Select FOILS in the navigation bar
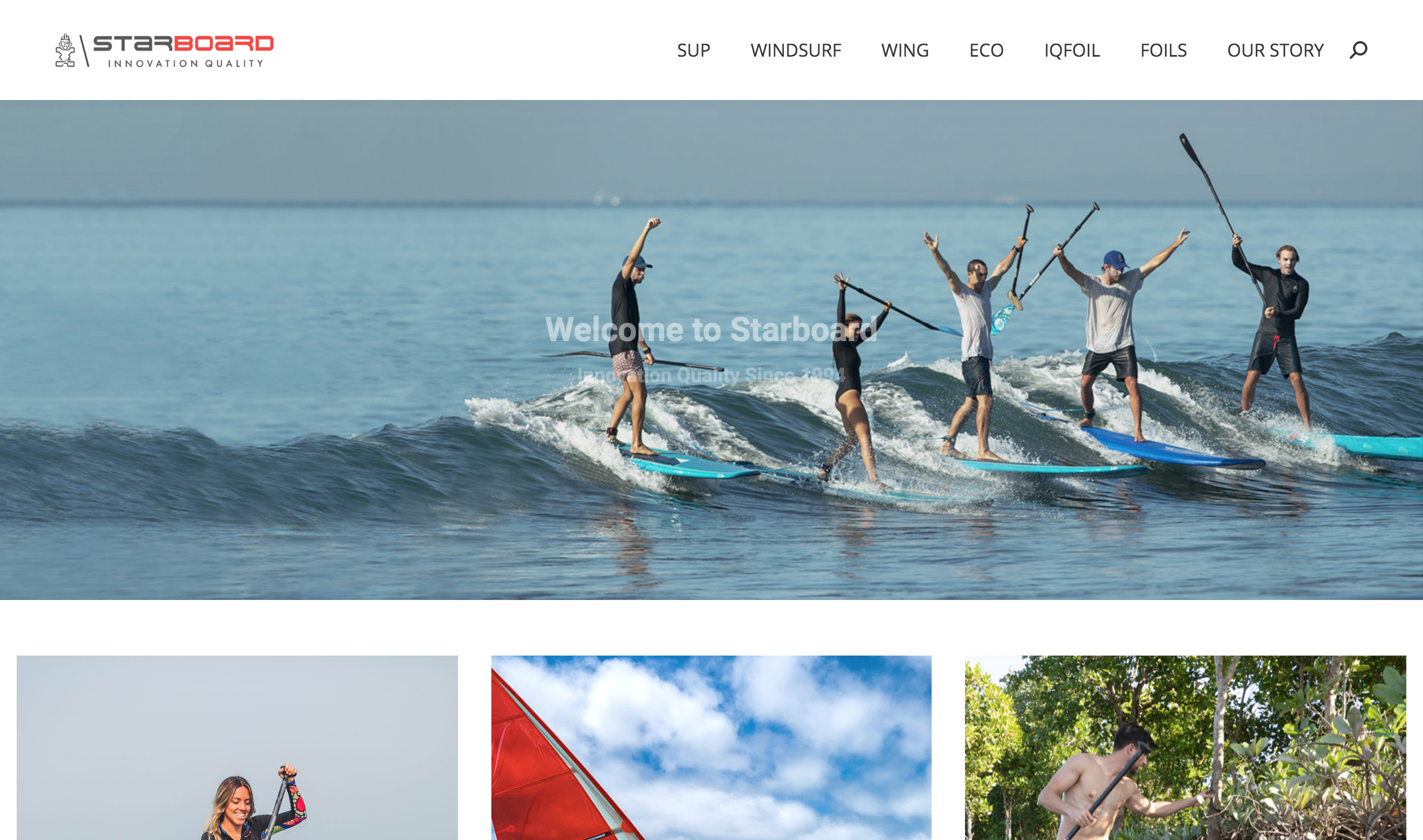Screen dimensions: 1423x840 coord(1163,51)
